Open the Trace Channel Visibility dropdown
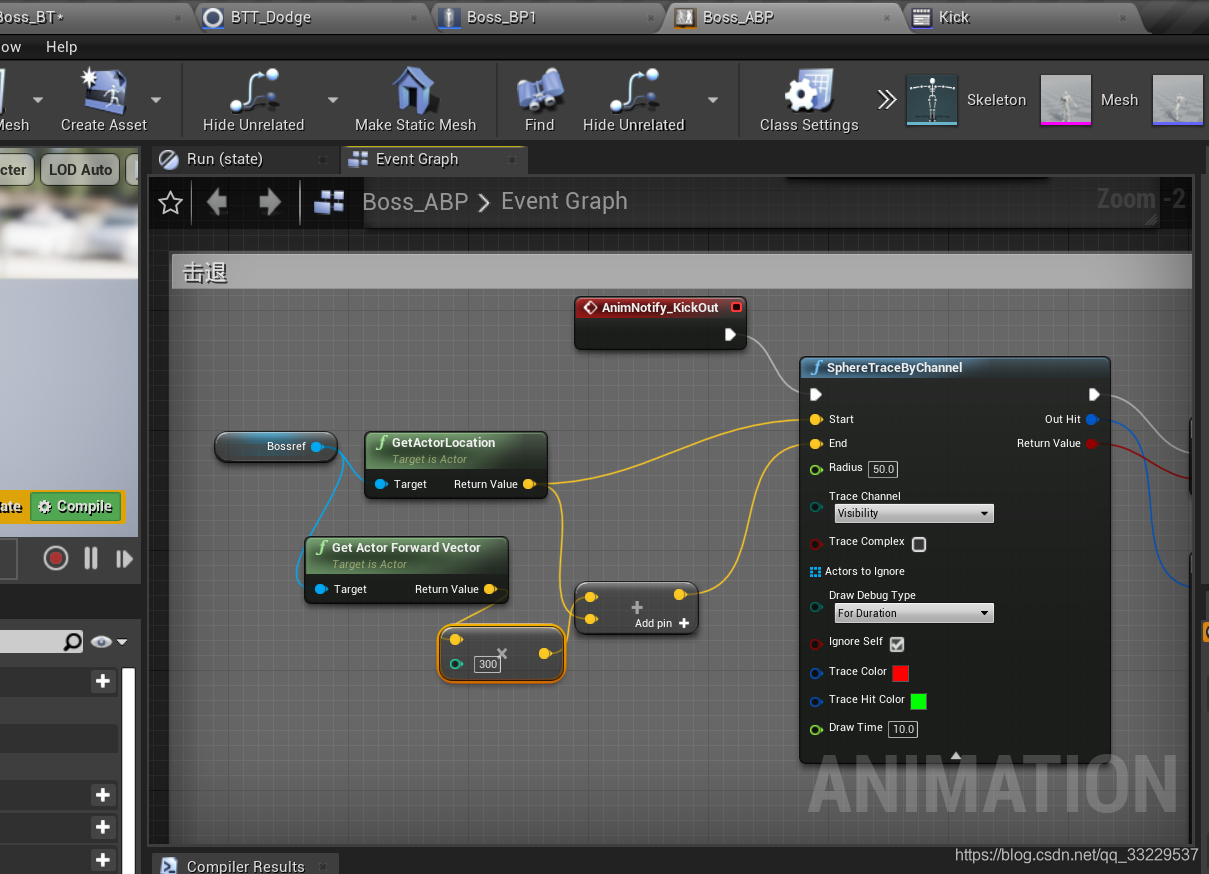 click(914, 513)
